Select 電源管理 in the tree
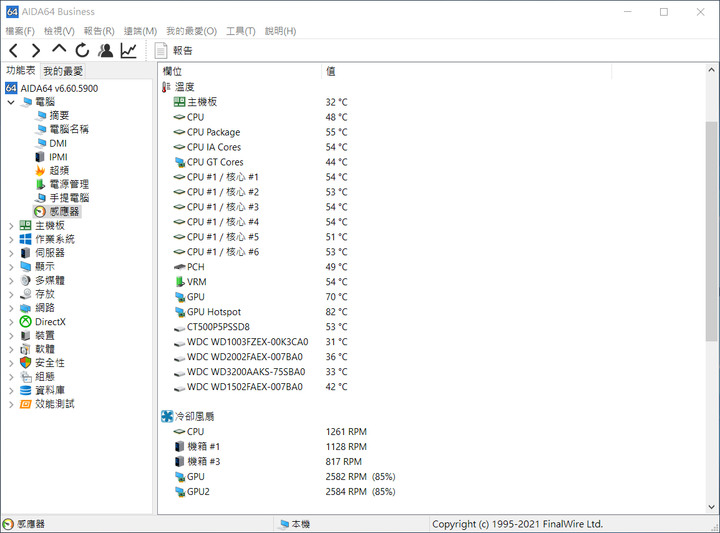720x533 pixels. click(x=69, y=184)
